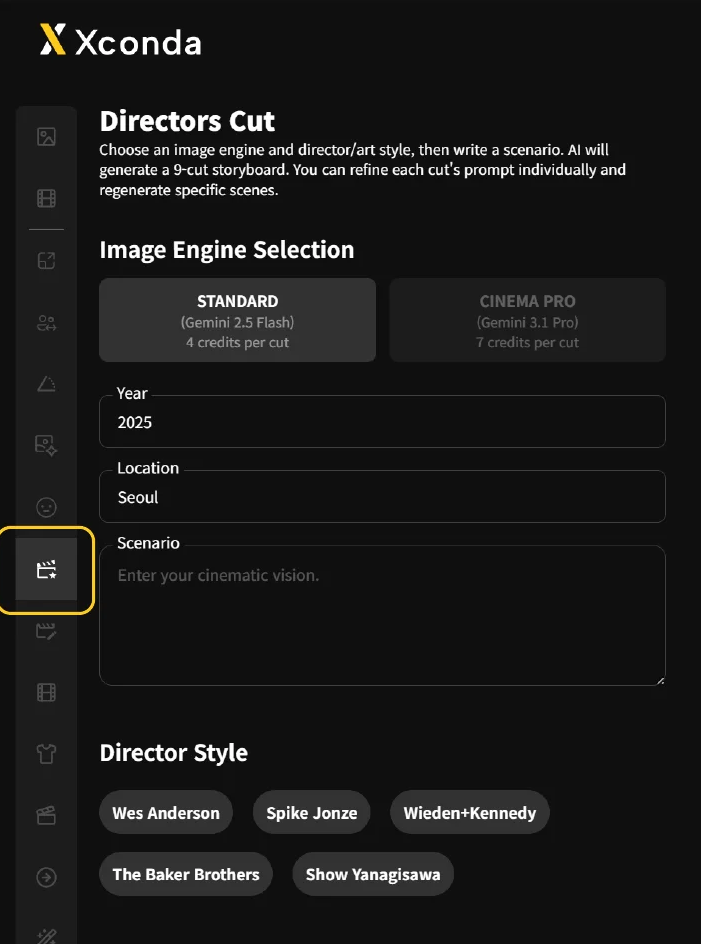Grab the Scenario box resize handle

(661, 680)
